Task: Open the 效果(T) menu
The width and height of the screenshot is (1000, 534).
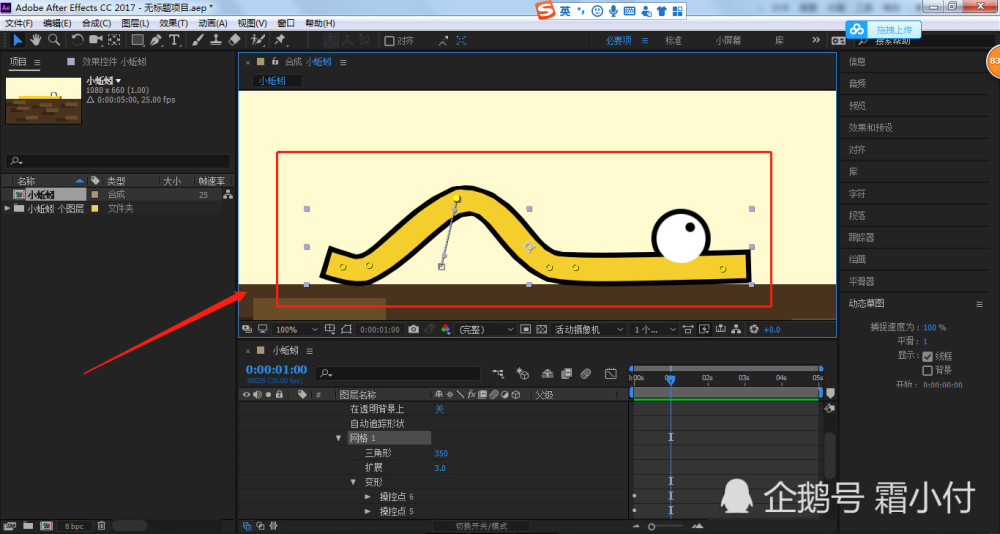Action: pos(173,23)
